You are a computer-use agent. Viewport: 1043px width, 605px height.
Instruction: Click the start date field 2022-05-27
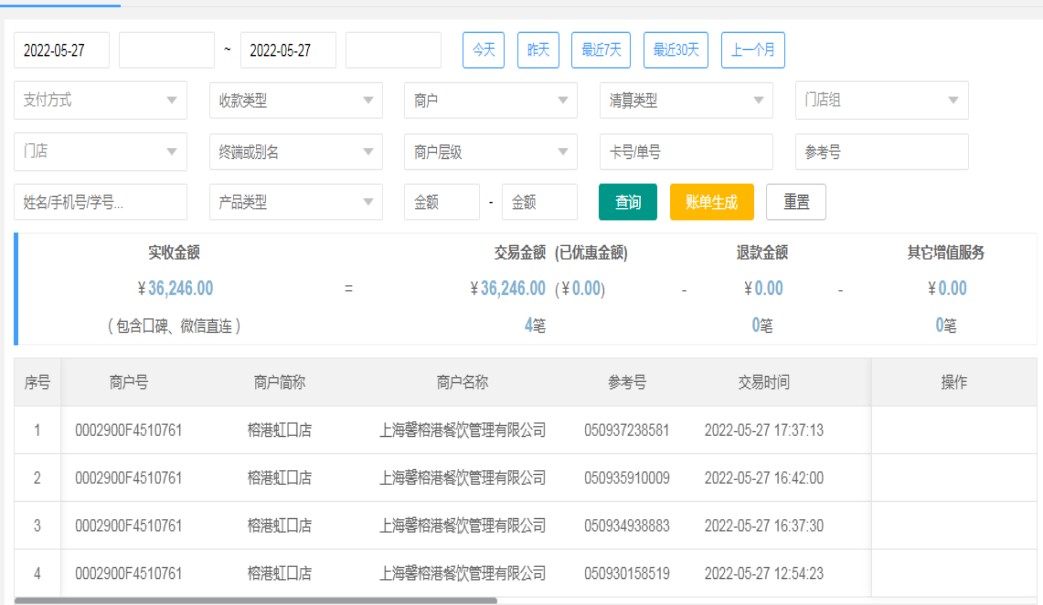[62, 50]
